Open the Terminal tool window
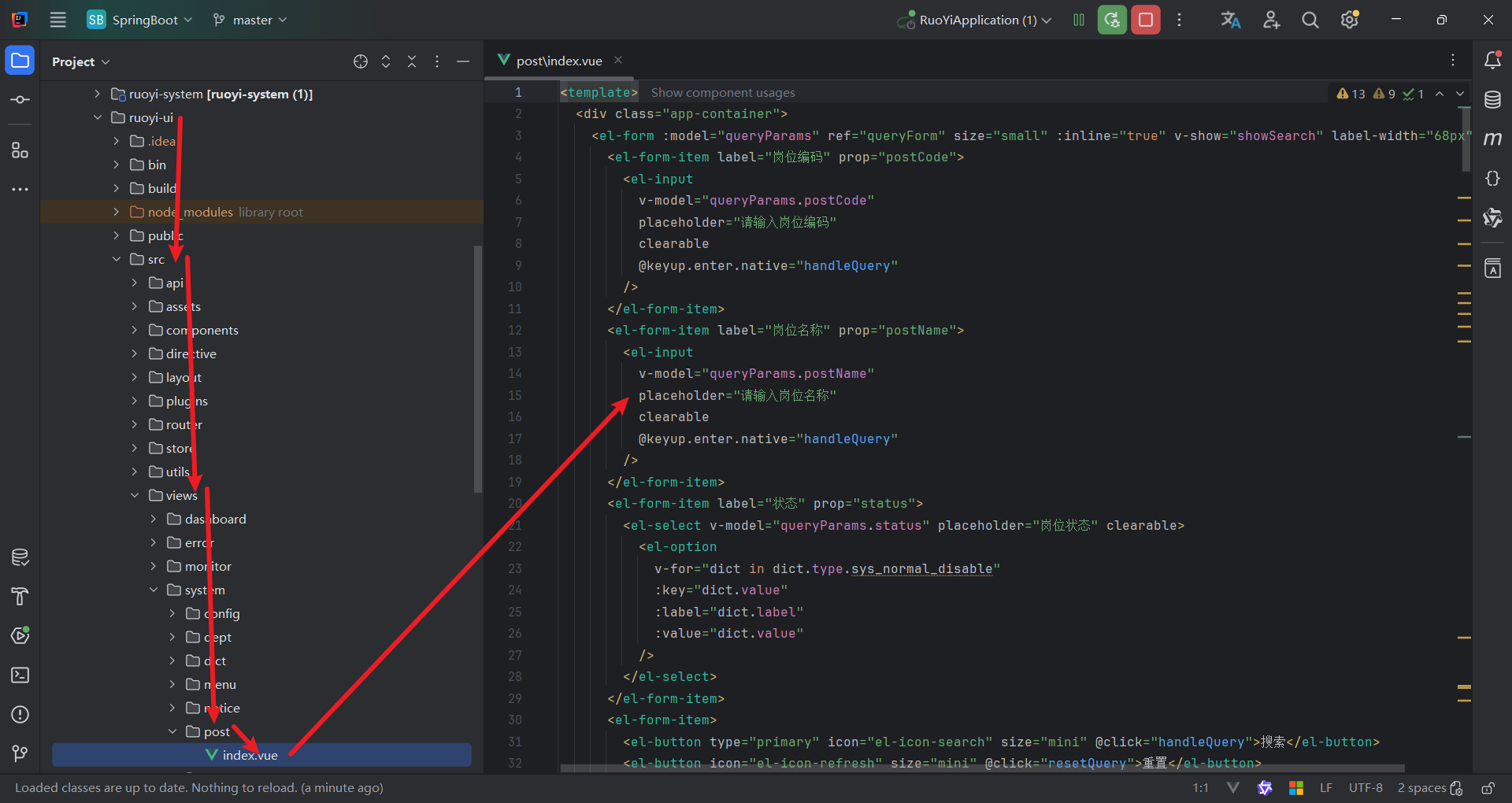Screen dimensions: 1512x803 pos(20,675)
